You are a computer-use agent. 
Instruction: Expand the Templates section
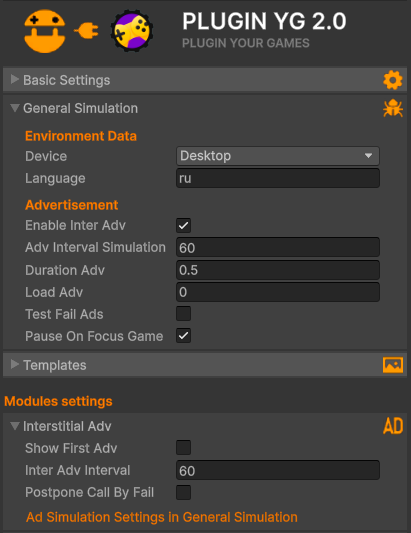(x=15, y=364)
